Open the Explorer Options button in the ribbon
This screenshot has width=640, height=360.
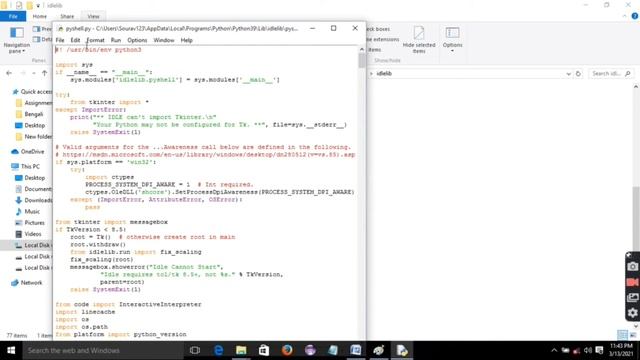(x=452, y=40)
